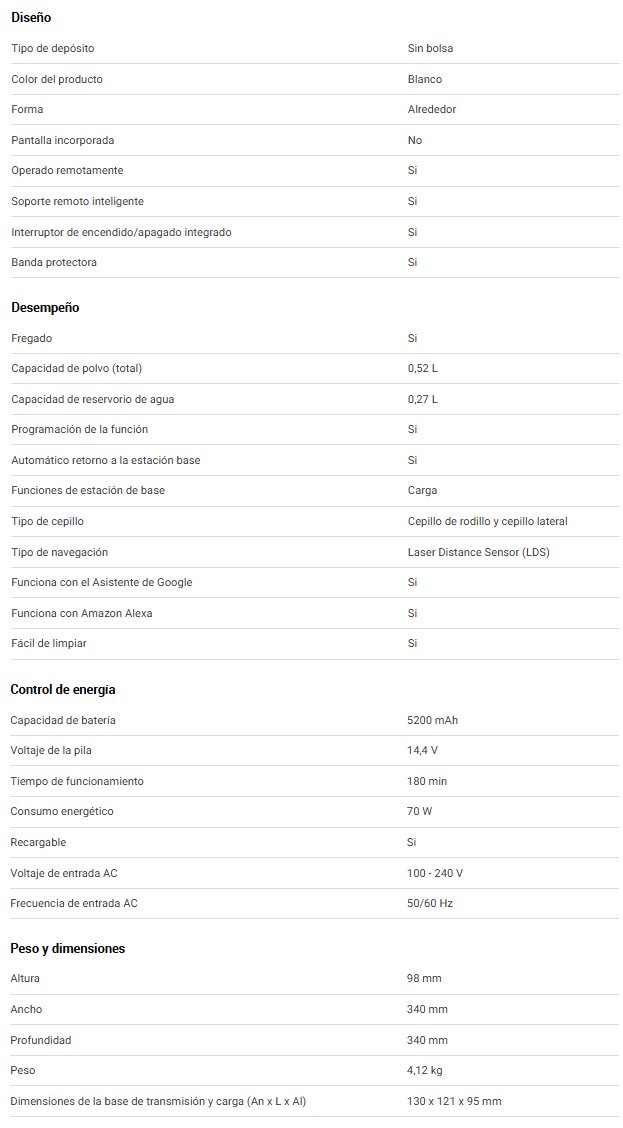Click the Tiempo de funcionamiento label

(77, 781)
